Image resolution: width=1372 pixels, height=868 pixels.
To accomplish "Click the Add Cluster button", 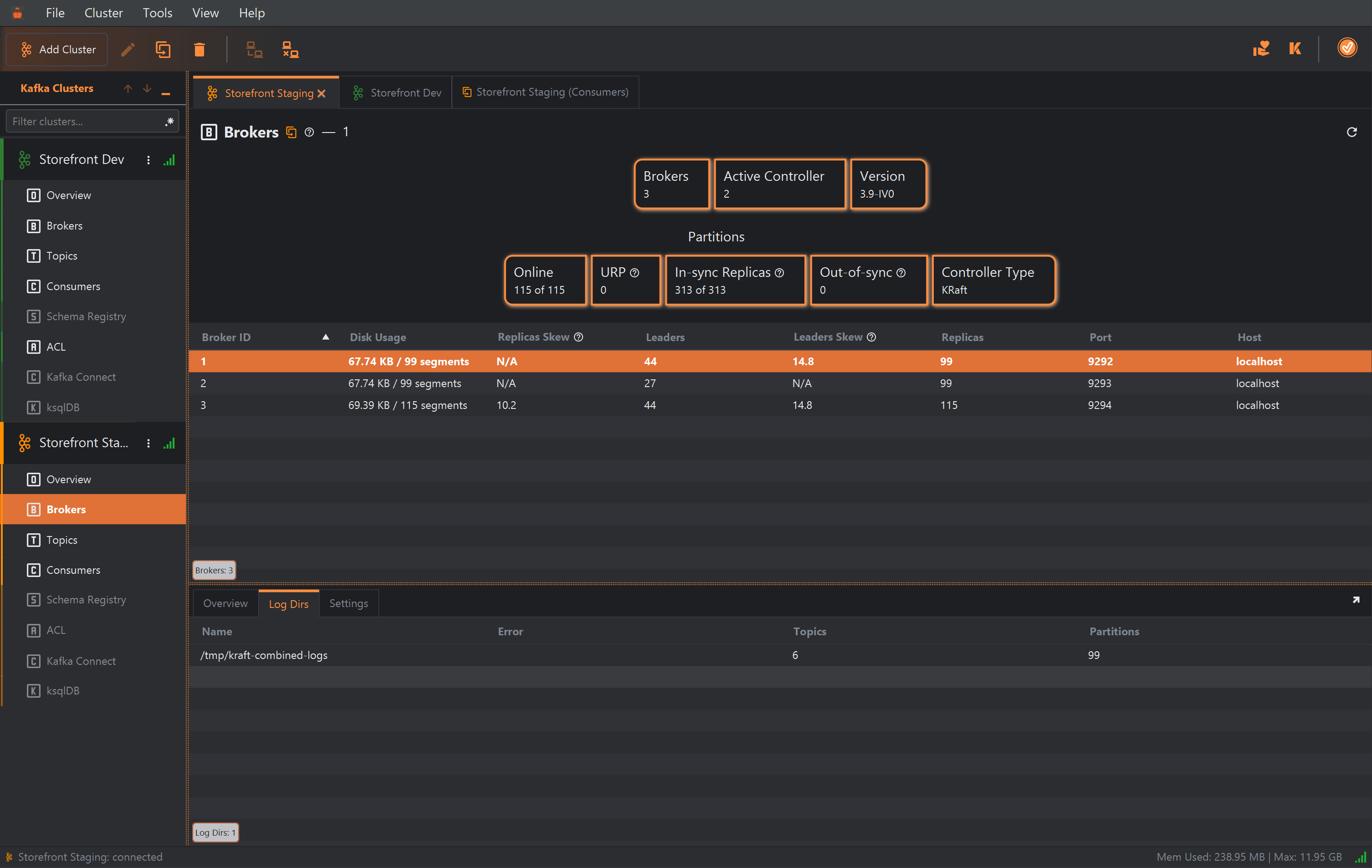I will pyautogui.click(x=57, y=50).
